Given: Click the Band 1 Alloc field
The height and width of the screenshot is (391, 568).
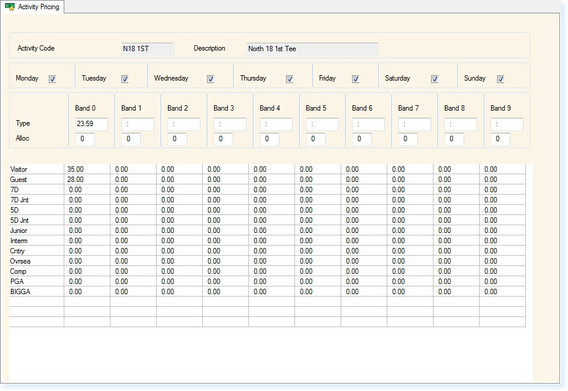Looking at the screenshot, I should coord(131,139).
